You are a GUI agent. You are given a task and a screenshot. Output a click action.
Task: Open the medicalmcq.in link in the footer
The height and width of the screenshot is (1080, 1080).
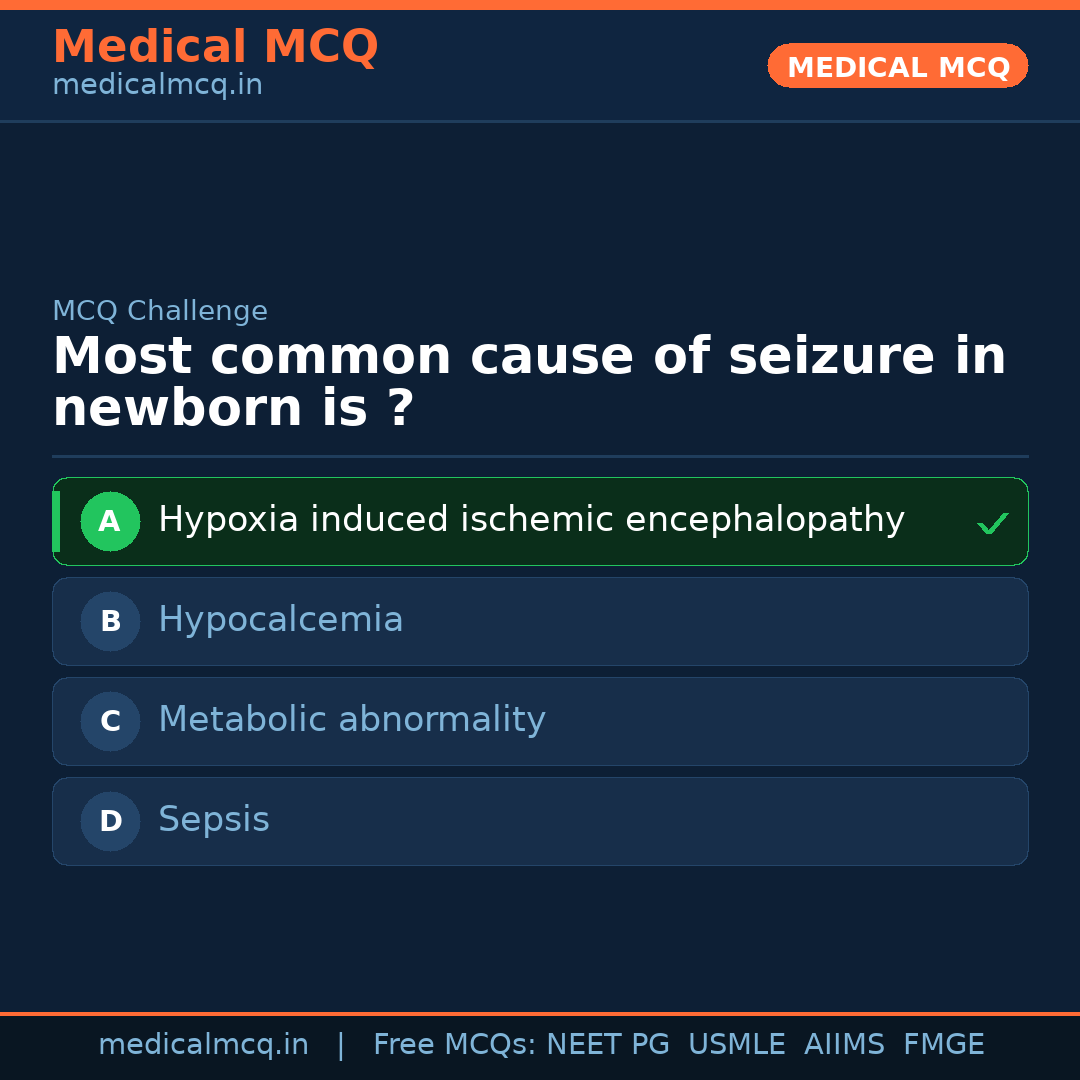click(203, 1045)
